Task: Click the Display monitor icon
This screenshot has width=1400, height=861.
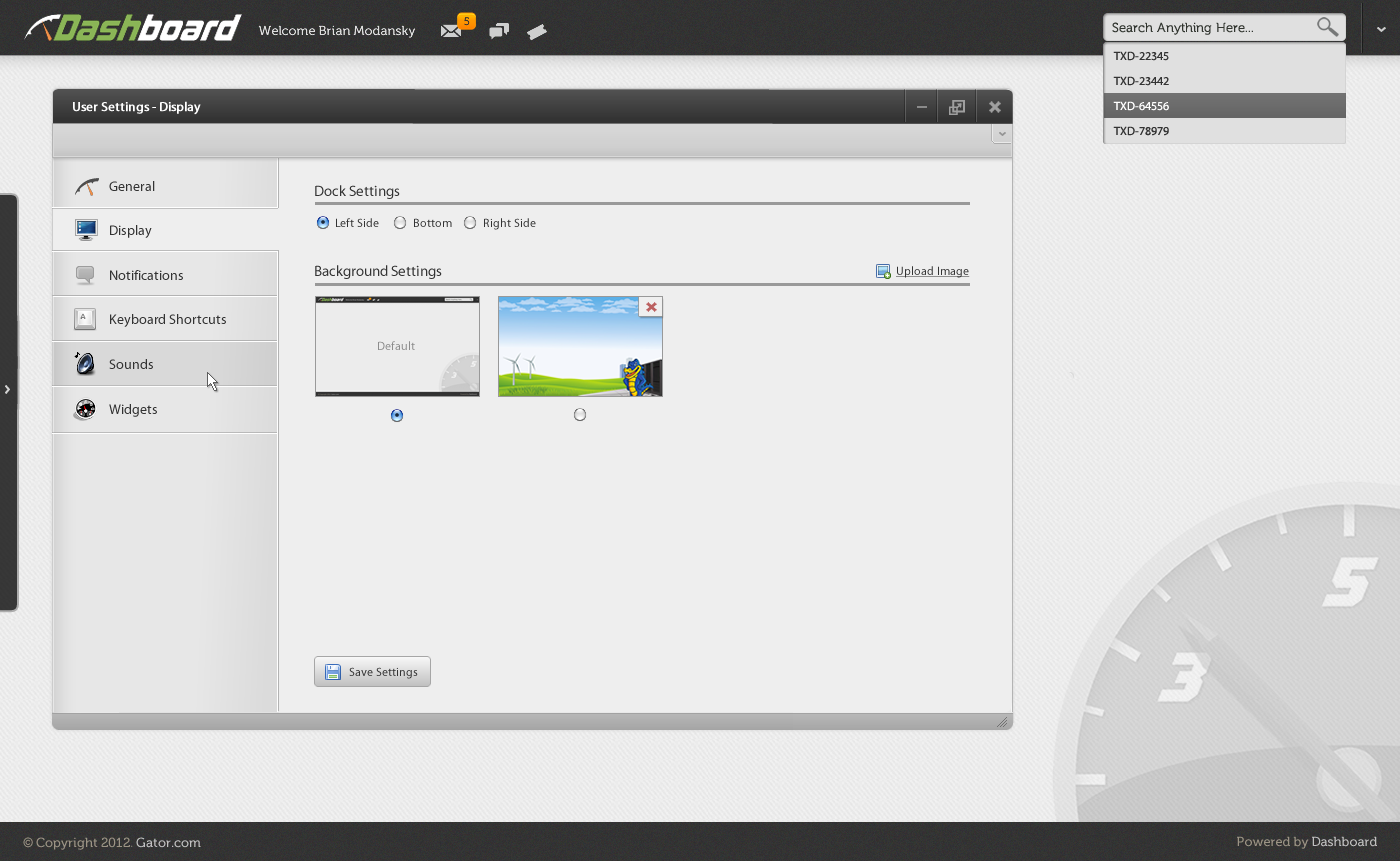Action: point(86,230)
